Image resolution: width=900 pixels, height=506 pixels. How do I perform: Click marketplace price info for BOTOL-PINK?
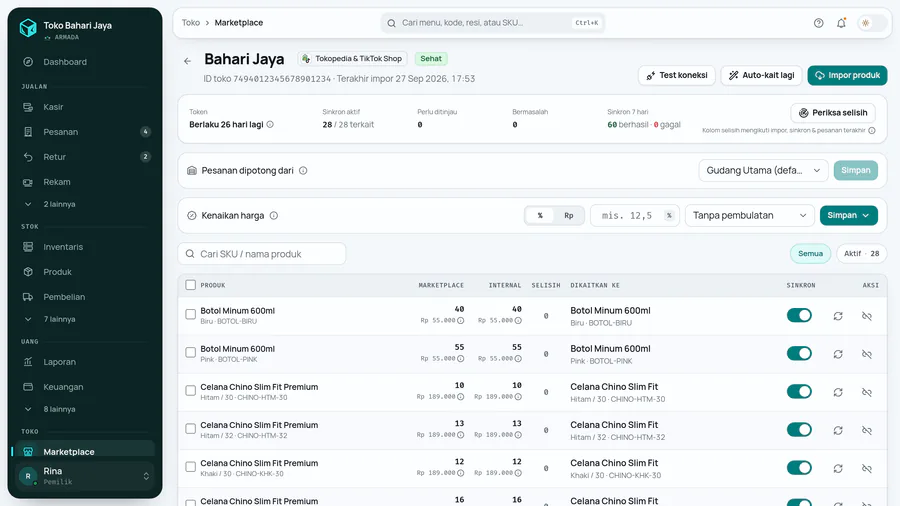(x=460, y=359)
